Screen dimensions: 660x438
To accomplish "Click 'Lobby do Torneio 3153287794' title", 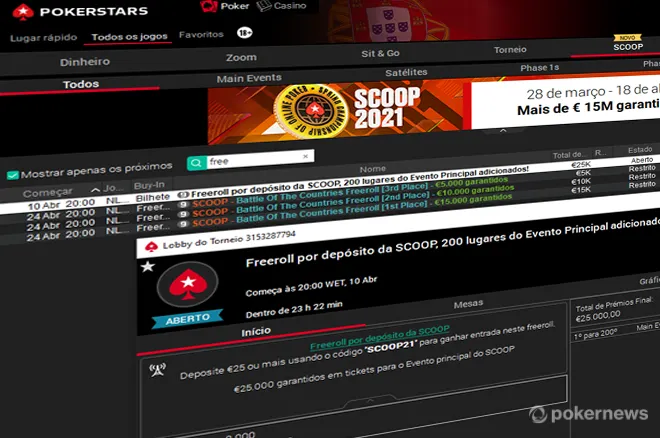I will tap(229, 240).
